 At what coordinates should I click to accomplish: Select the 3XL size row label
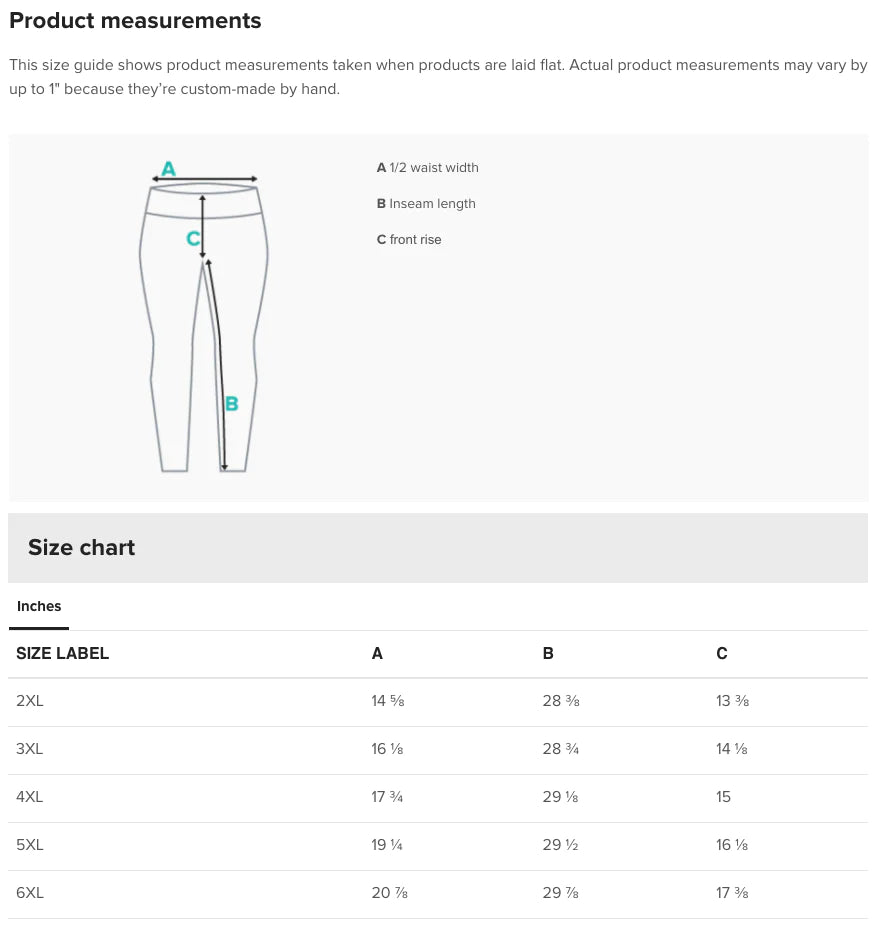[30, 749]
